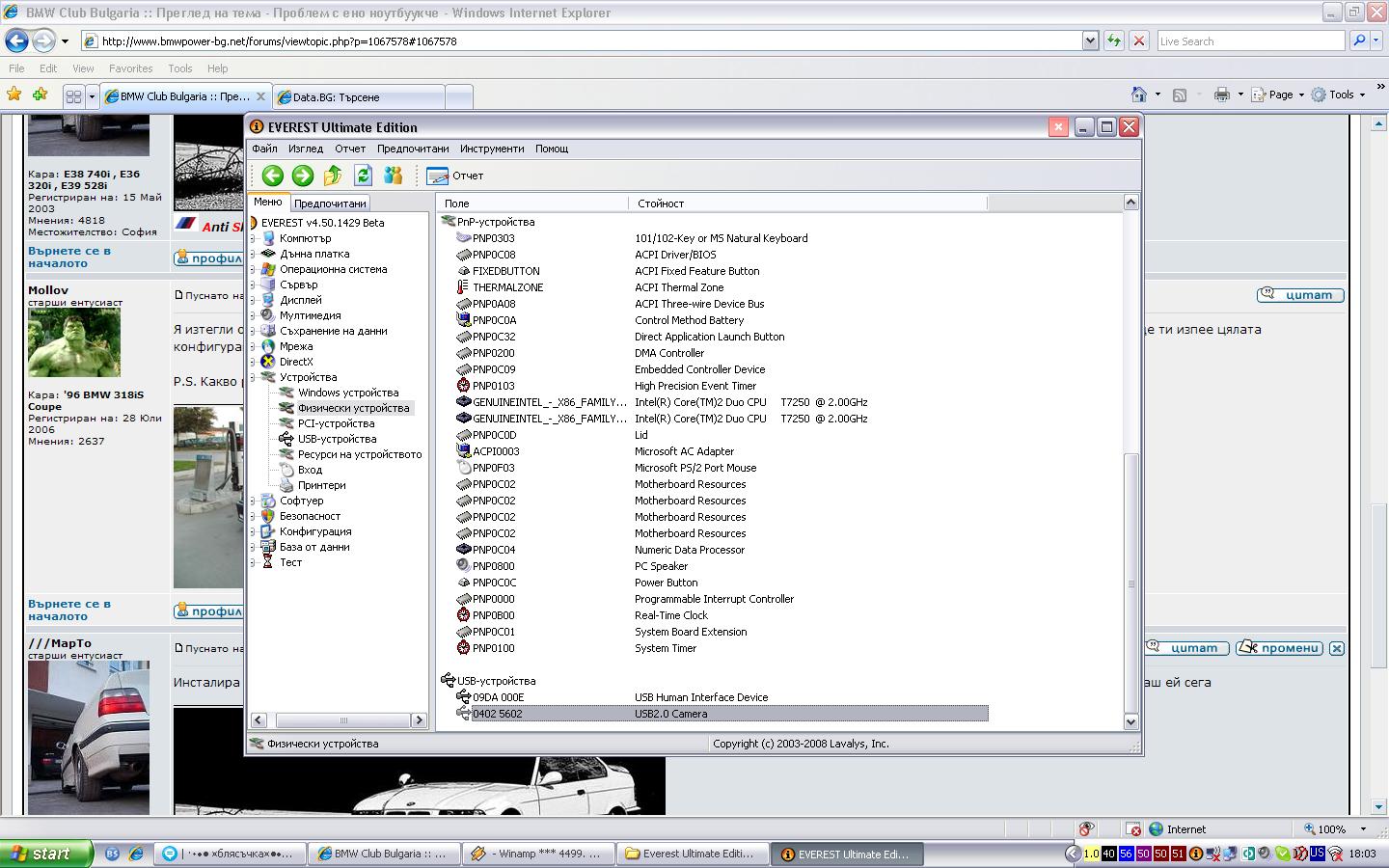Click the База от данни icon
Screen dimensions: 1389x868
(268, 547)
